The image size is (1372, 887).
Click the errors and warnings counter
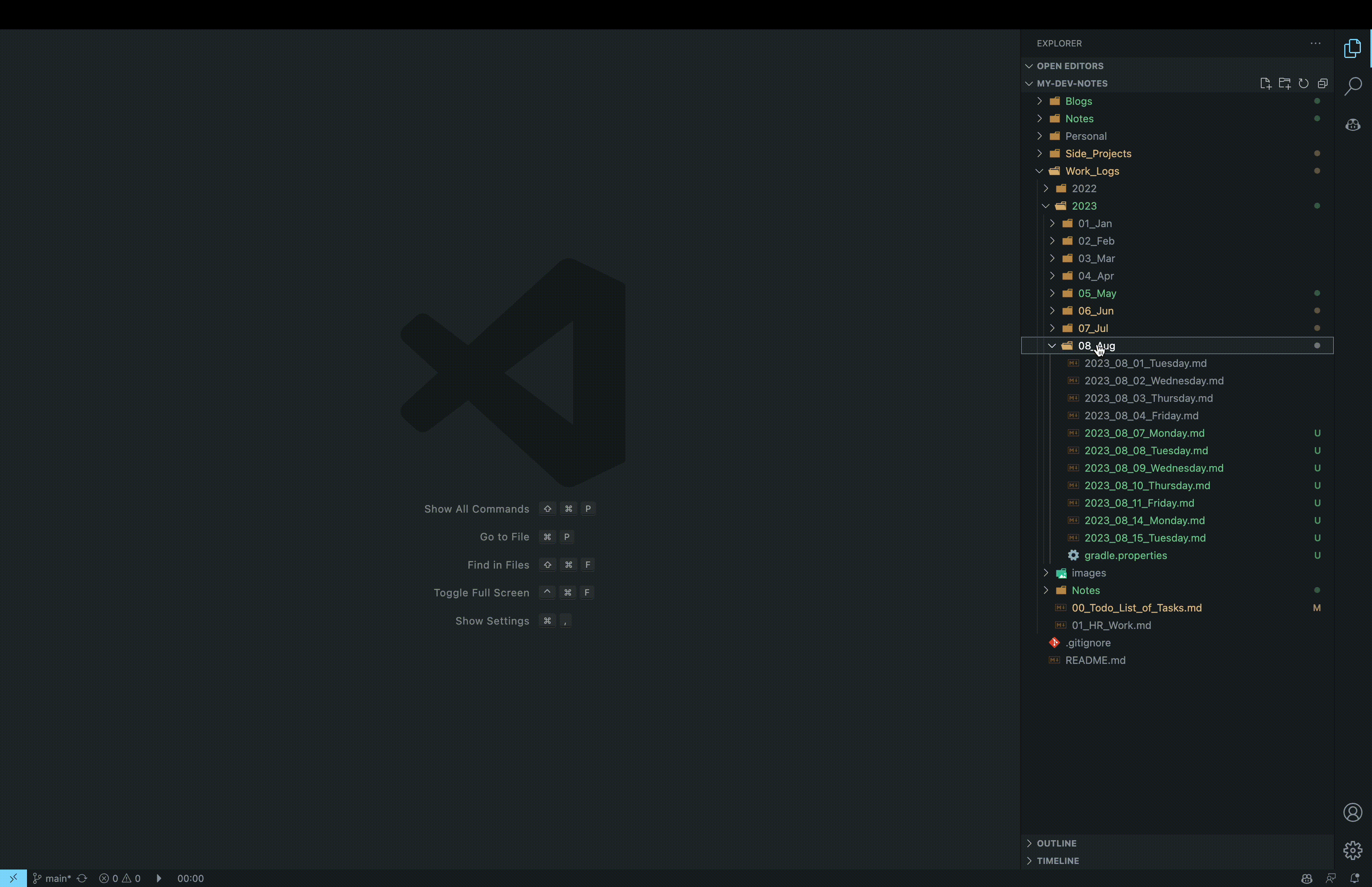coord(120,878)
